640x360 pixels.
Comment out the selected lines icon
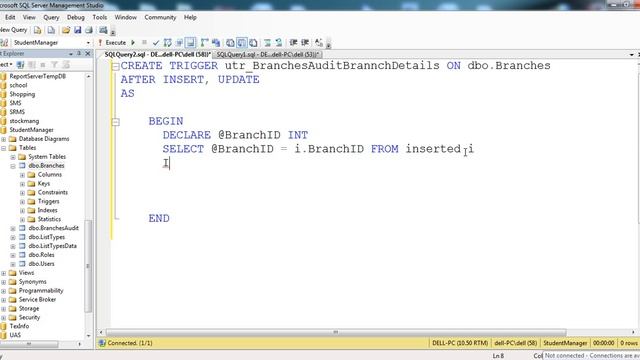pos(267,42)
